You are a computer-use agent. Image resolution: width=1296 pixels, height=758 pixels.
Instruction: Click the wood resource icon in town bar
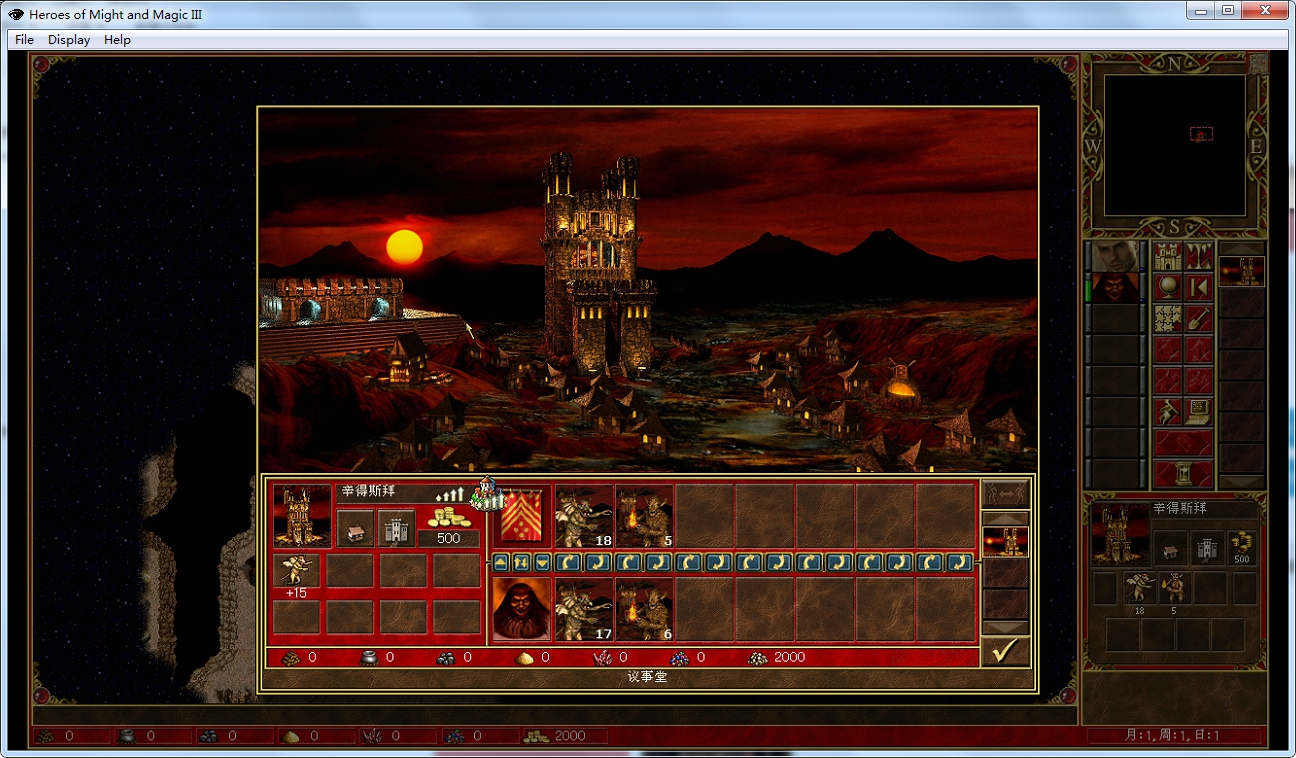click(289, 657)
